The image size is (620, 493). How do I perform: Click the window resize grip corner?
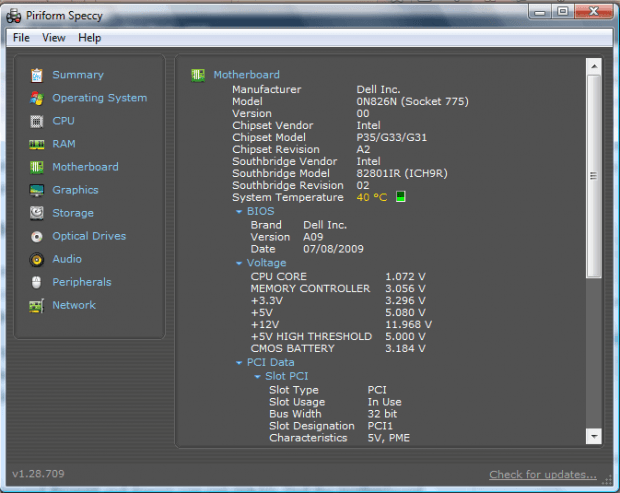[607, 480]
